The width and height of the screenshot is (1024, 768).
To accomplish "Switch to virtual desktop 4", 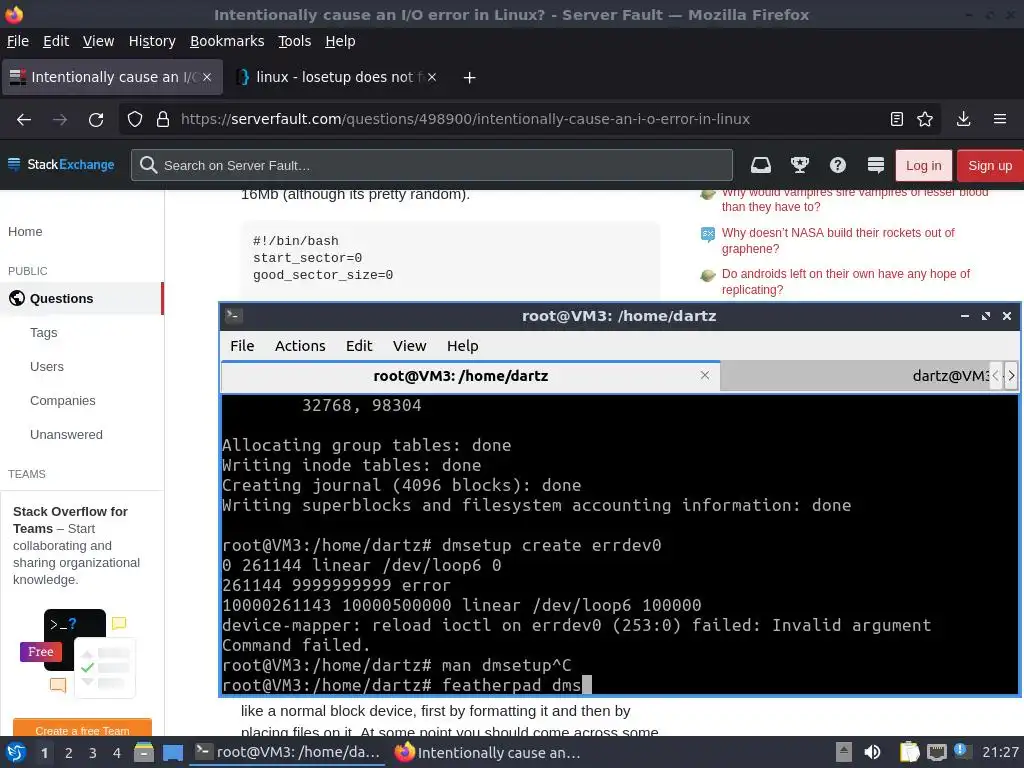I will (116, 753).
